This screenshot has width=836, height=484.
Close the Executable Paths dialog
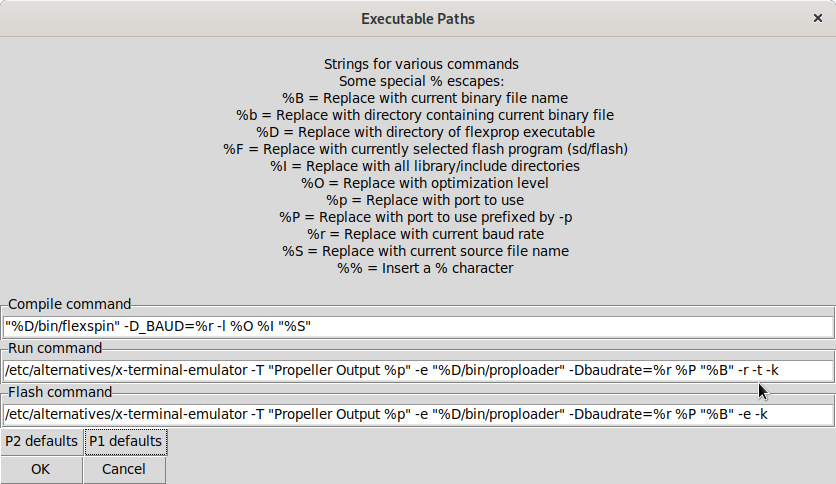click(x=817, y=18)
